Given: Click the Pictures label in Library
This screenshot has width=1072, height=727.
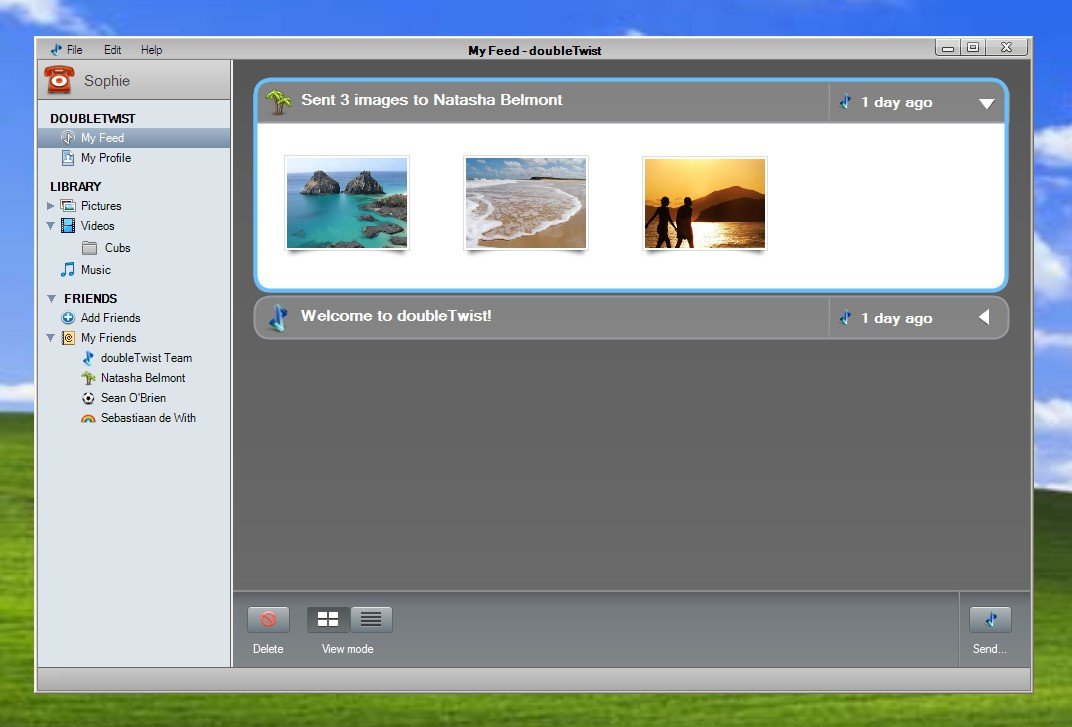Looking at the screenshot, I should 101,206.
